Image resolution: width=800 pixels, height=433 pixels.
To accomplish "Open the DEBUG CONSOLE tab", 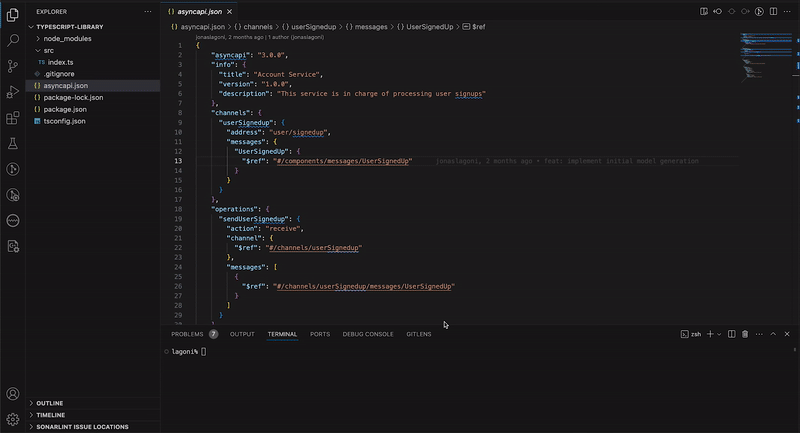I will click(368, 334).
